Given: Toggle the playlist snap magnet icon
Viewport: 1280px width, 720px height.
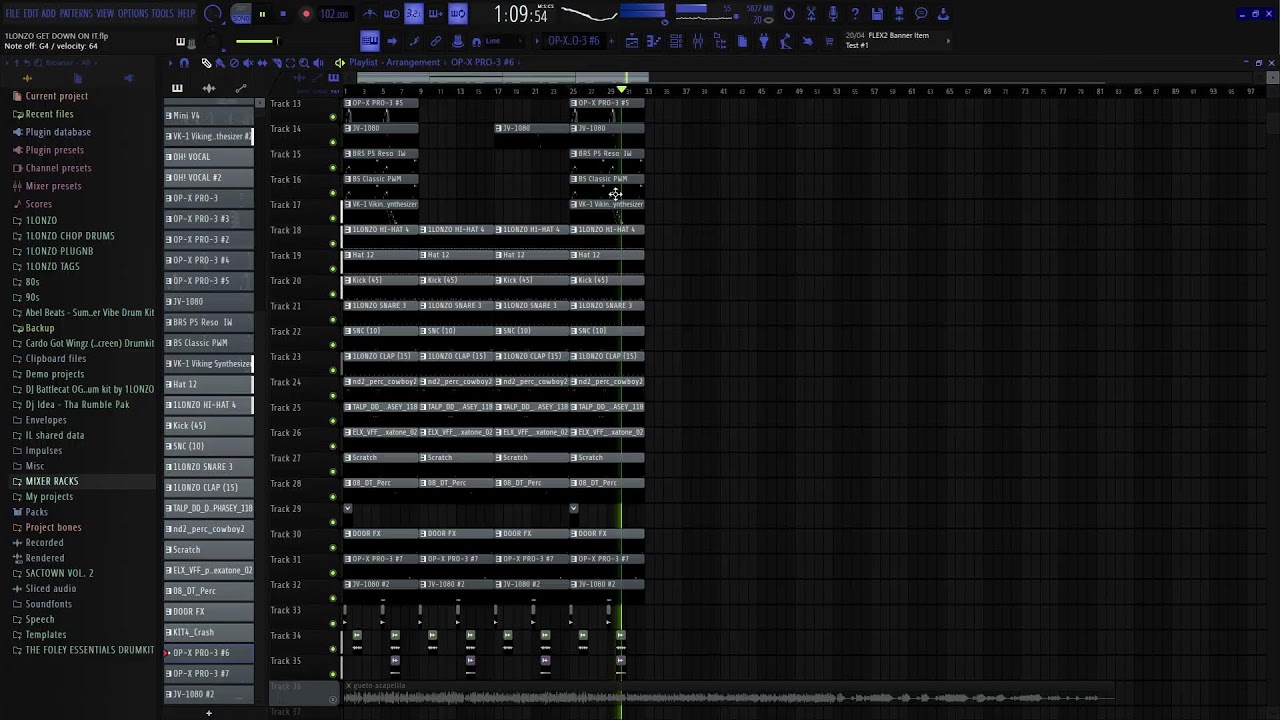Looking at the screenshot, I should tap(184, 63).
